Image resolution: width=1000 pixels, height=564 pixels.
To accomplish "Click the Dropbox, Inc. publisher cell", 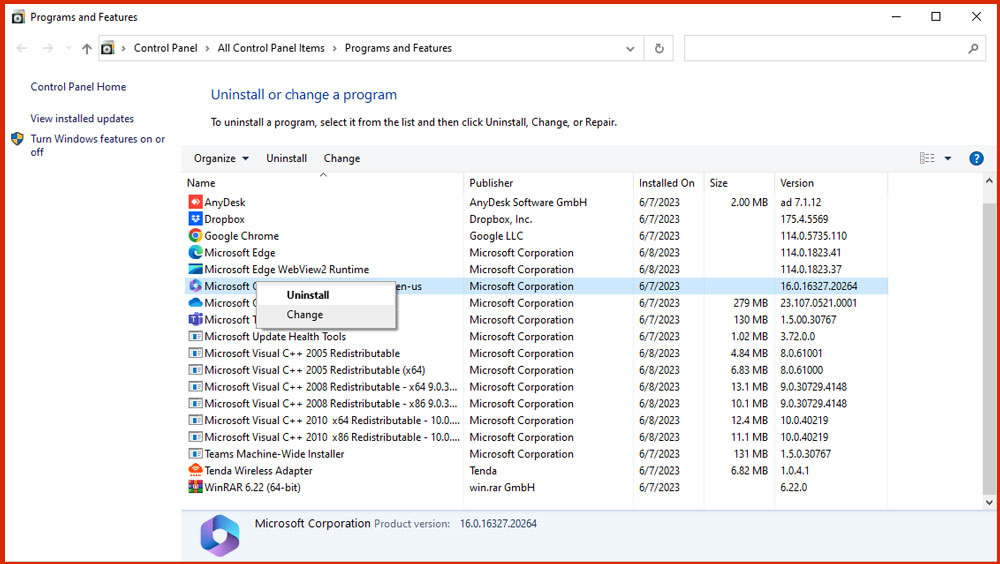I will point(501,219).
